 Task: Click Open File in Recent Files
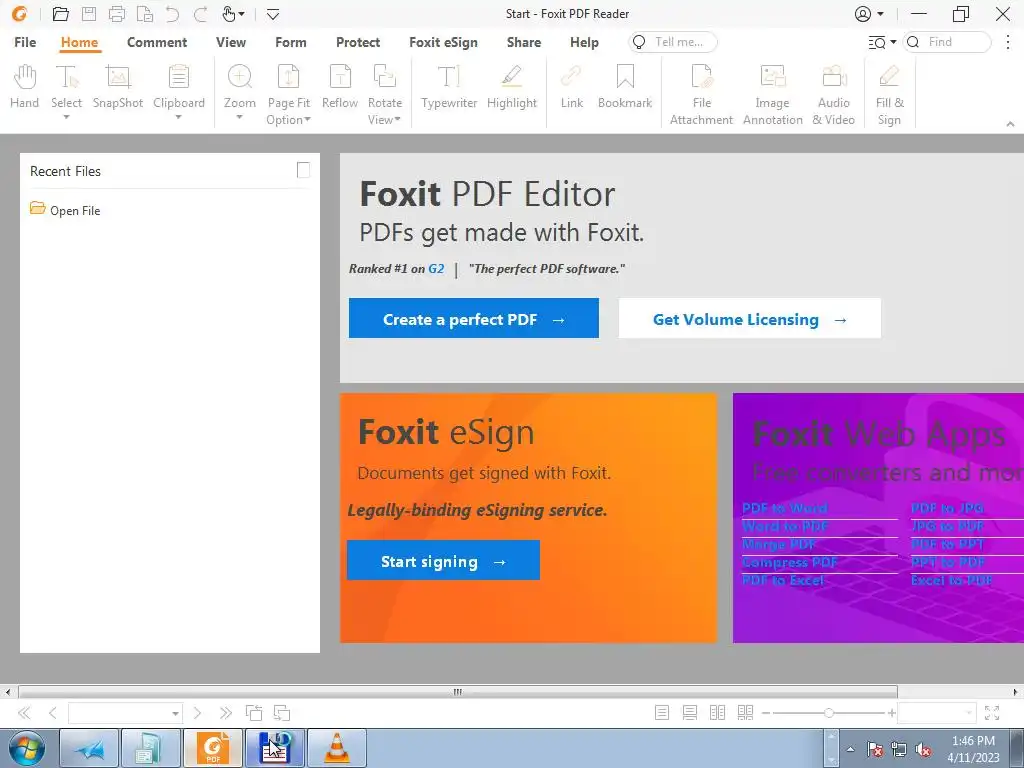[65, 210]
